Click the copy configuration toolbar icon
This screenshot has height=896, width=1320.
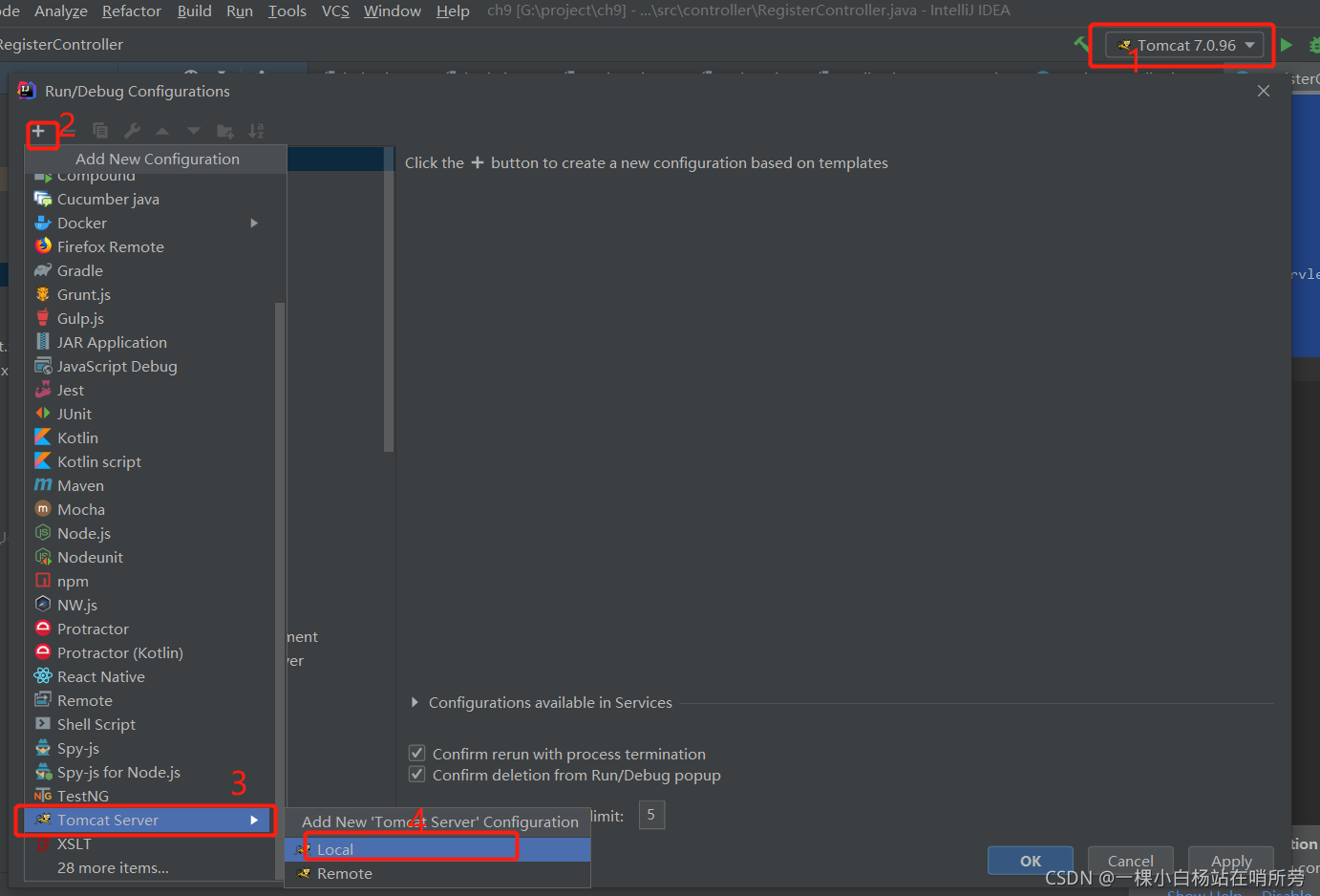click(100, 131)
